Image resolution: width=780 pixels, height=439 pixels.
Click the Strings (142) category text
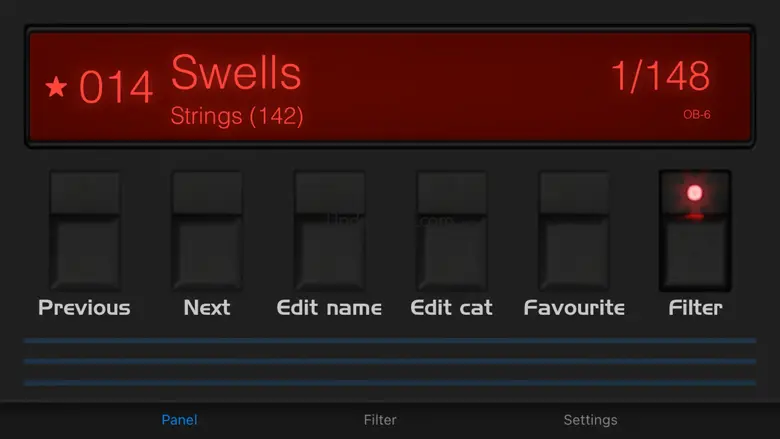tap(237, 116)
